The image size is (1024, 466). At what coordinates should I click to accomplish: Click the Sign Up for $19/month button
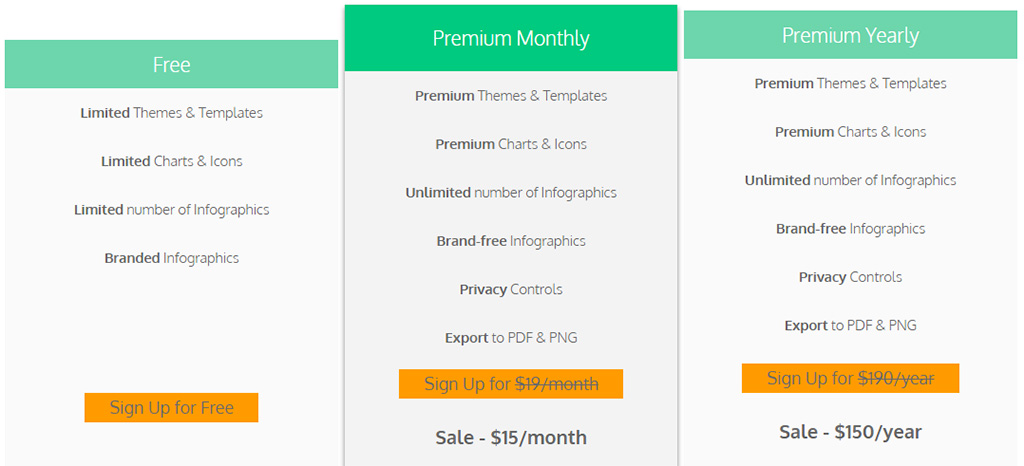click(511, 384)
